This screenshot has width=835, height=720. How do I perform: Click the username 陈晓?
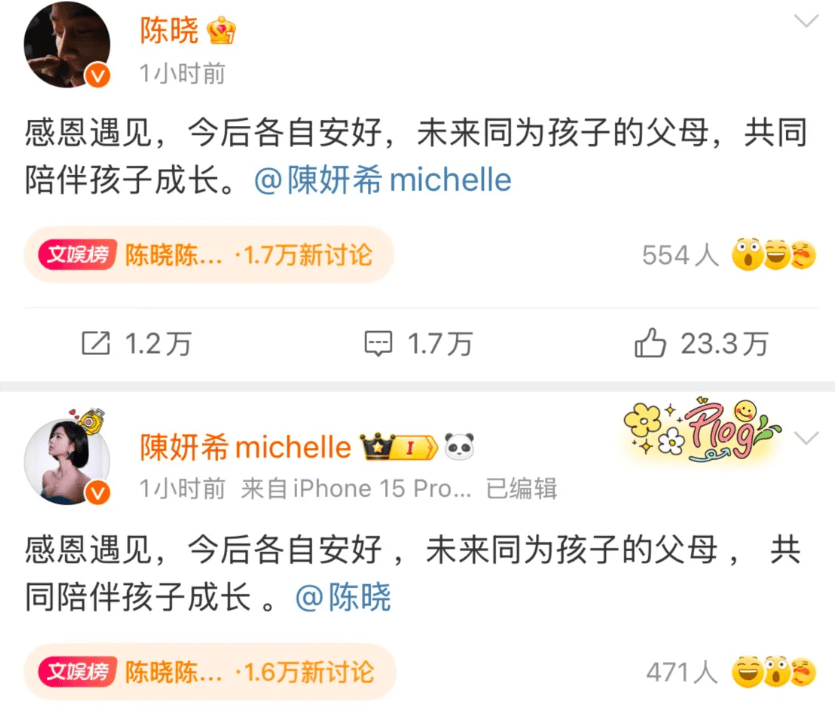[169, 30]
